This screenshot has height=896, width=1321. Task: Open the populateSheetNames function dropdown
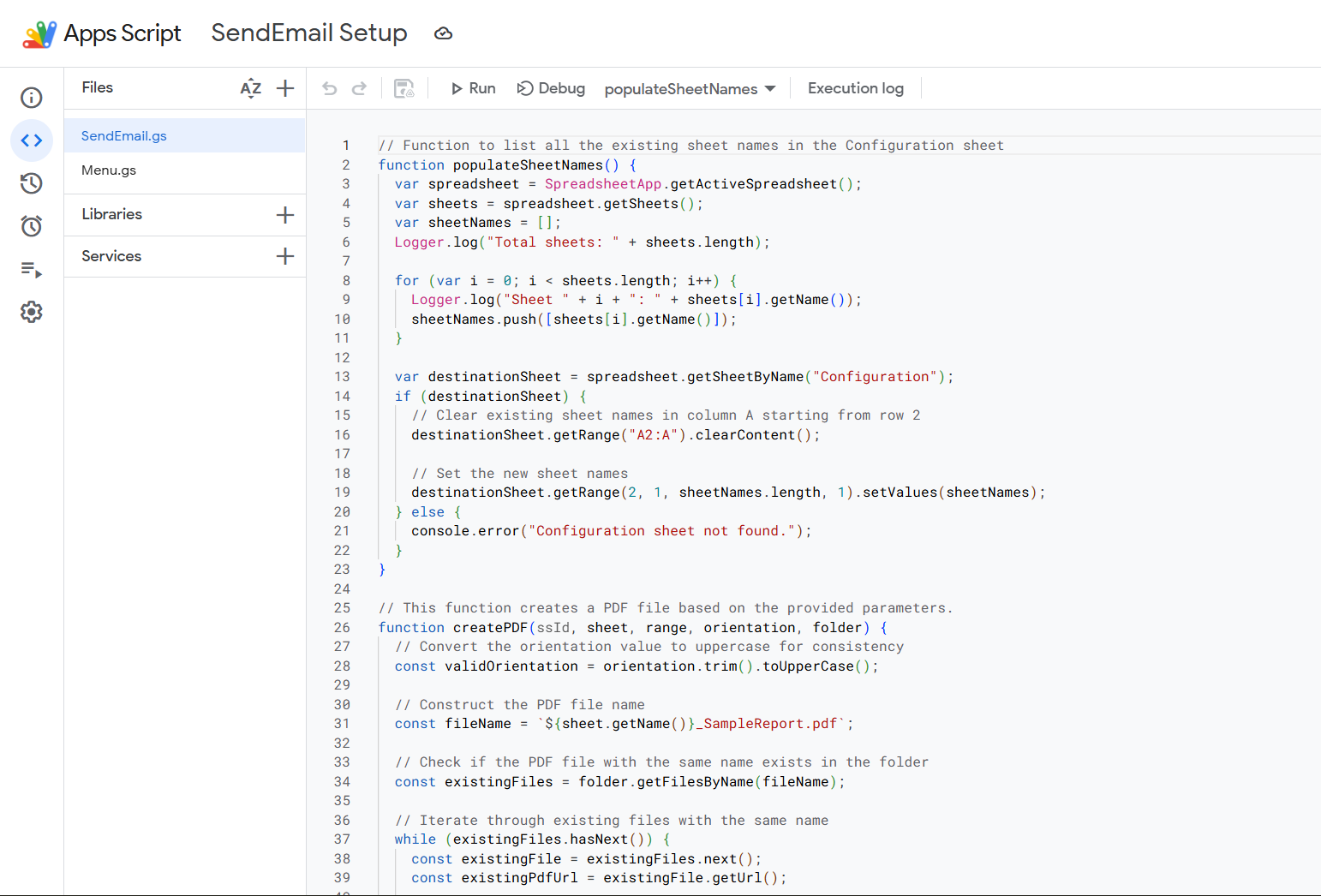pos(690,89)
